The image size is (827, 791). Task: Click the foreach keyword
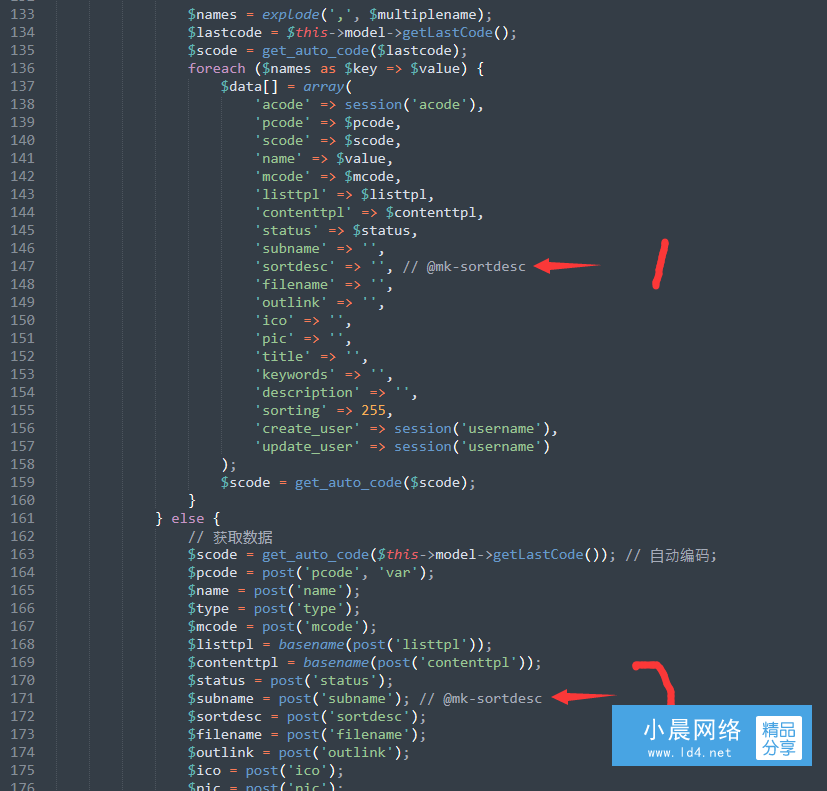(x=216, y=69)
